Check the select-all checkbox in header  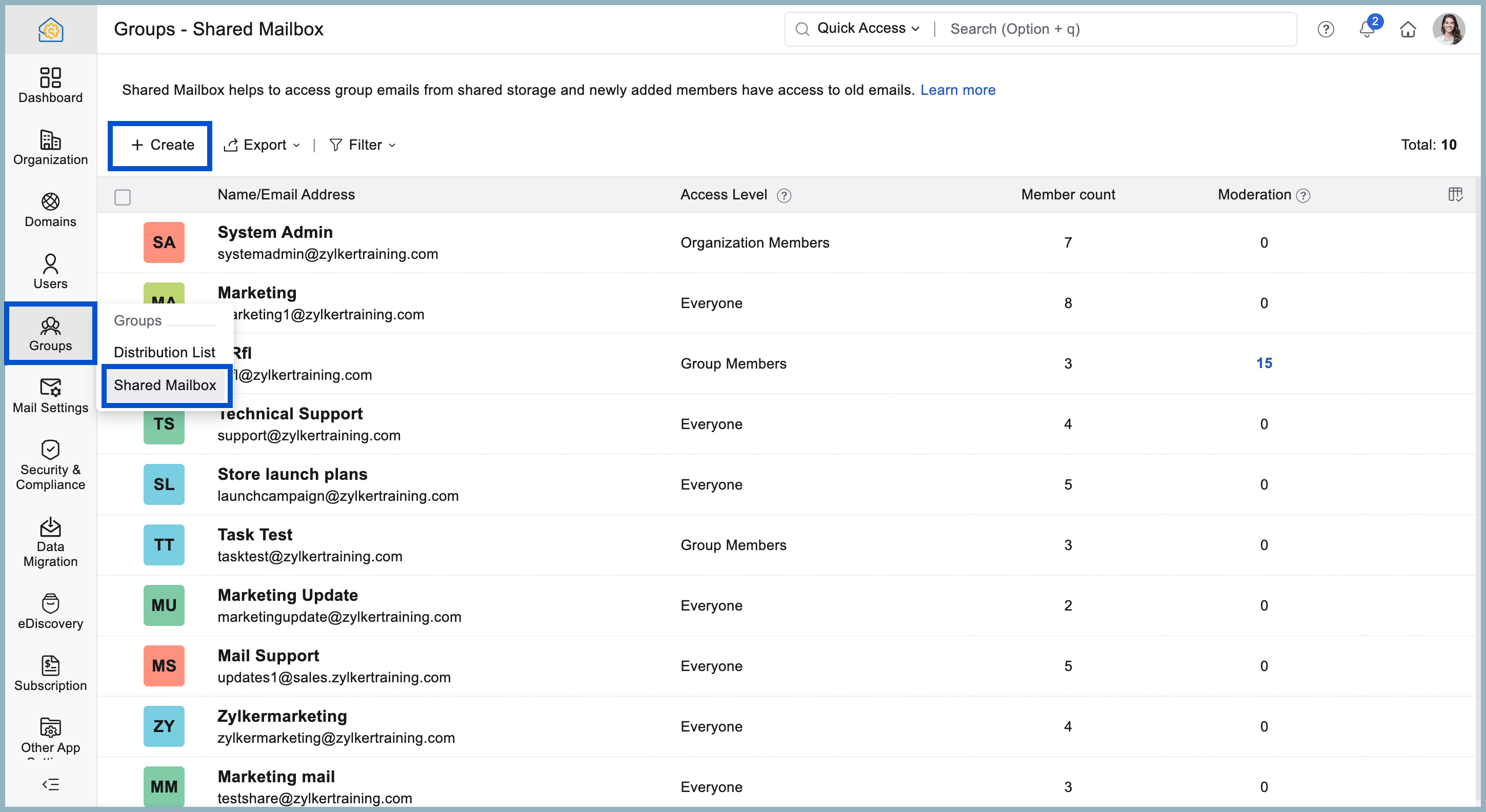pyautogui.click(x=122, y=197)
